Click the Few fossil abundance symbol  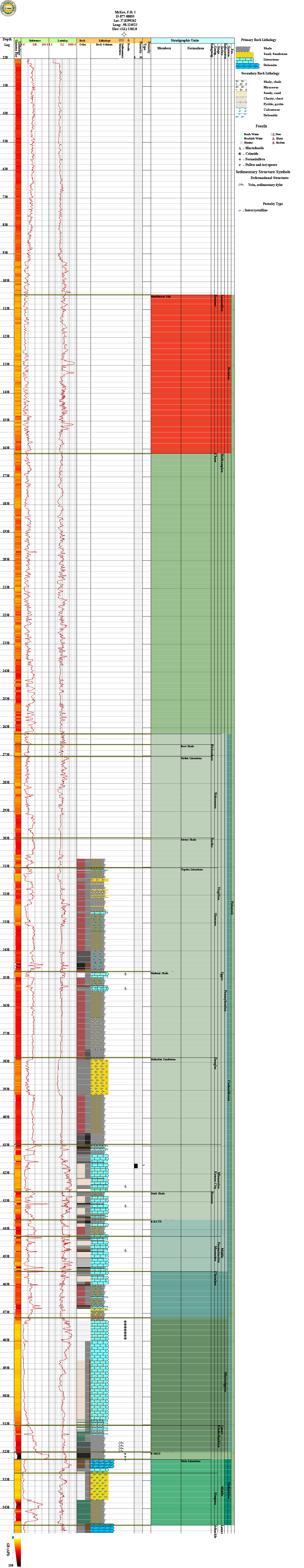coord(273,134)
